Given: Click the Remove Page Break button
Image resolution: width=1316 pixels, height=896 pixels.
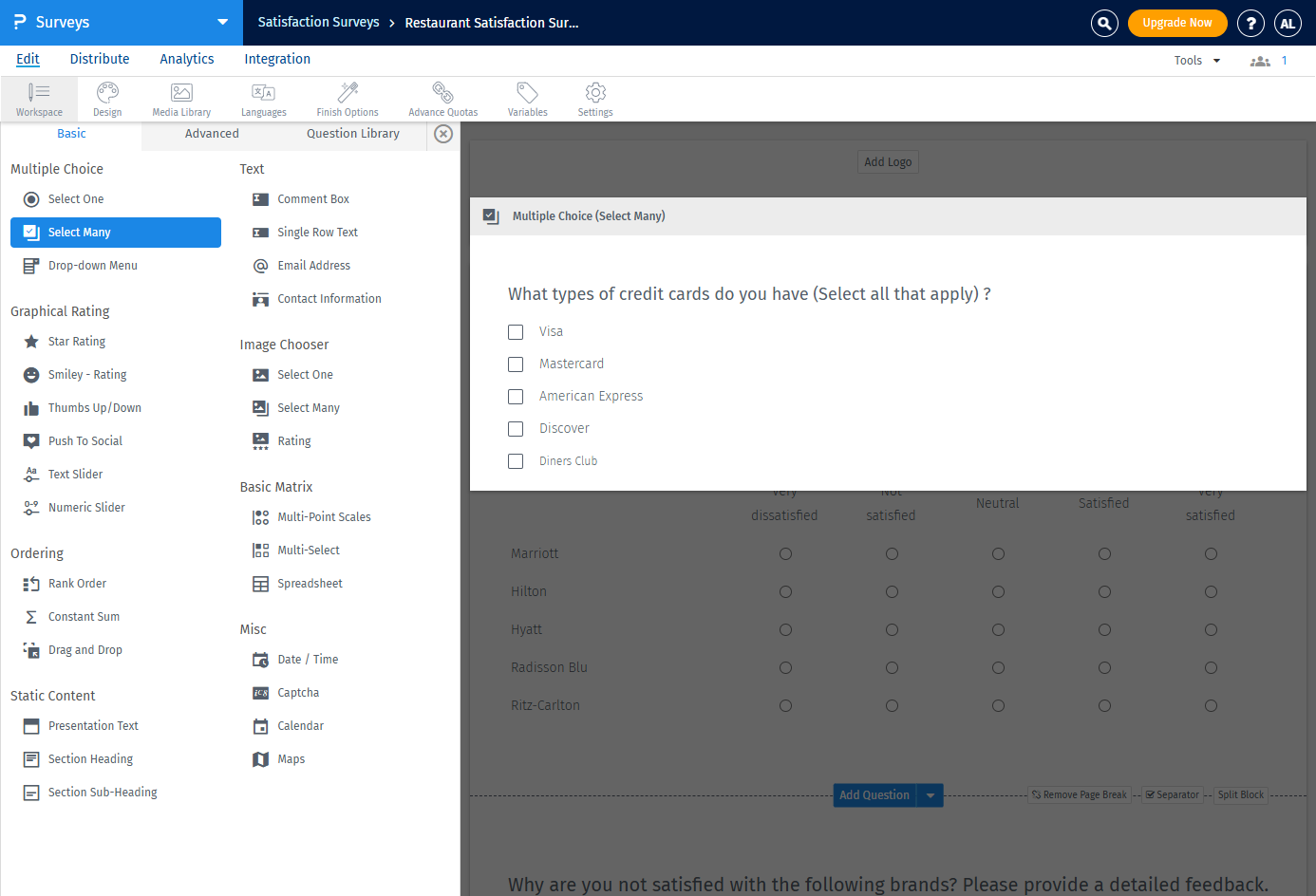Looking at the screenshot, I should point(1079,794).
